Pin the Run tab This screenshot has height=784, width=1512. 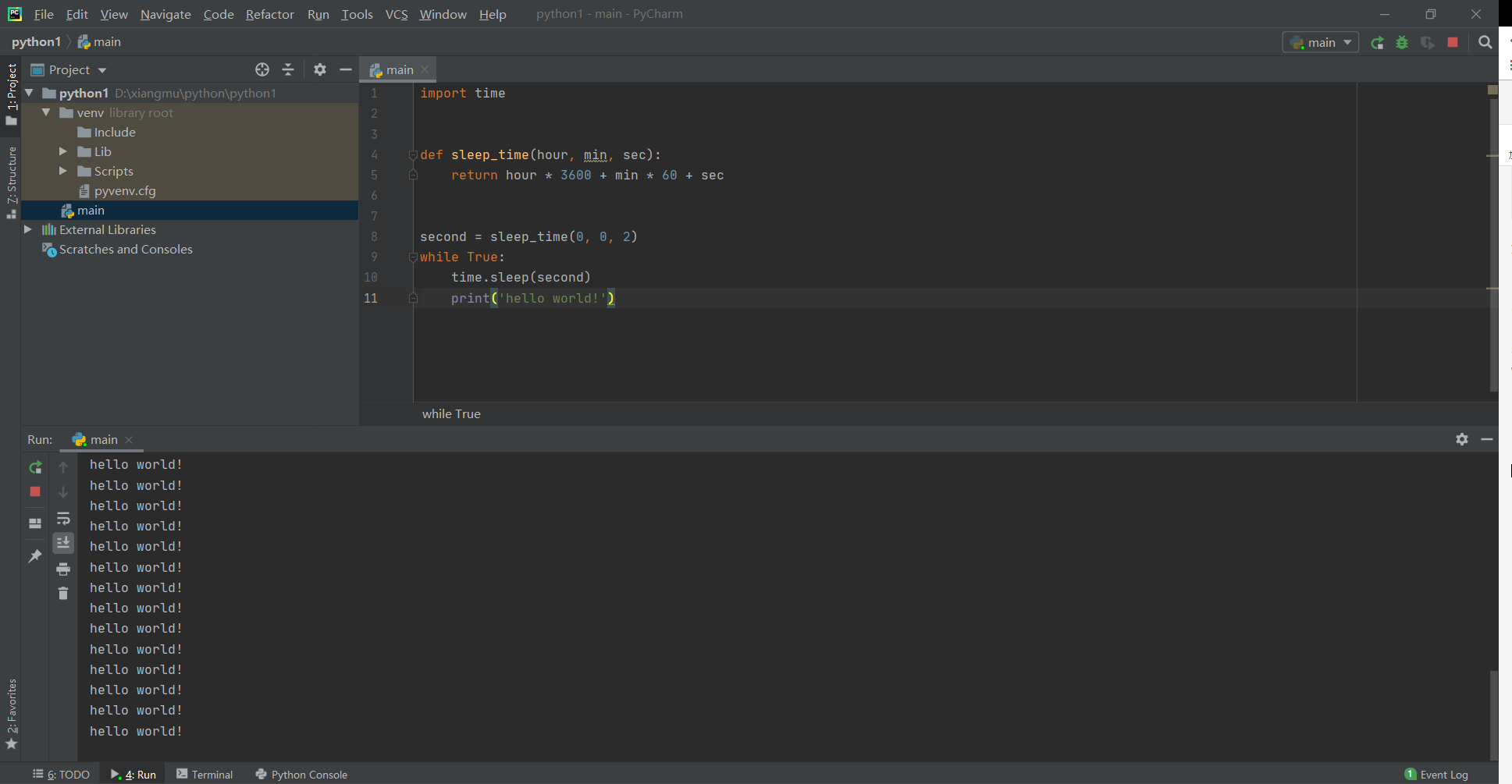(35, 555)
